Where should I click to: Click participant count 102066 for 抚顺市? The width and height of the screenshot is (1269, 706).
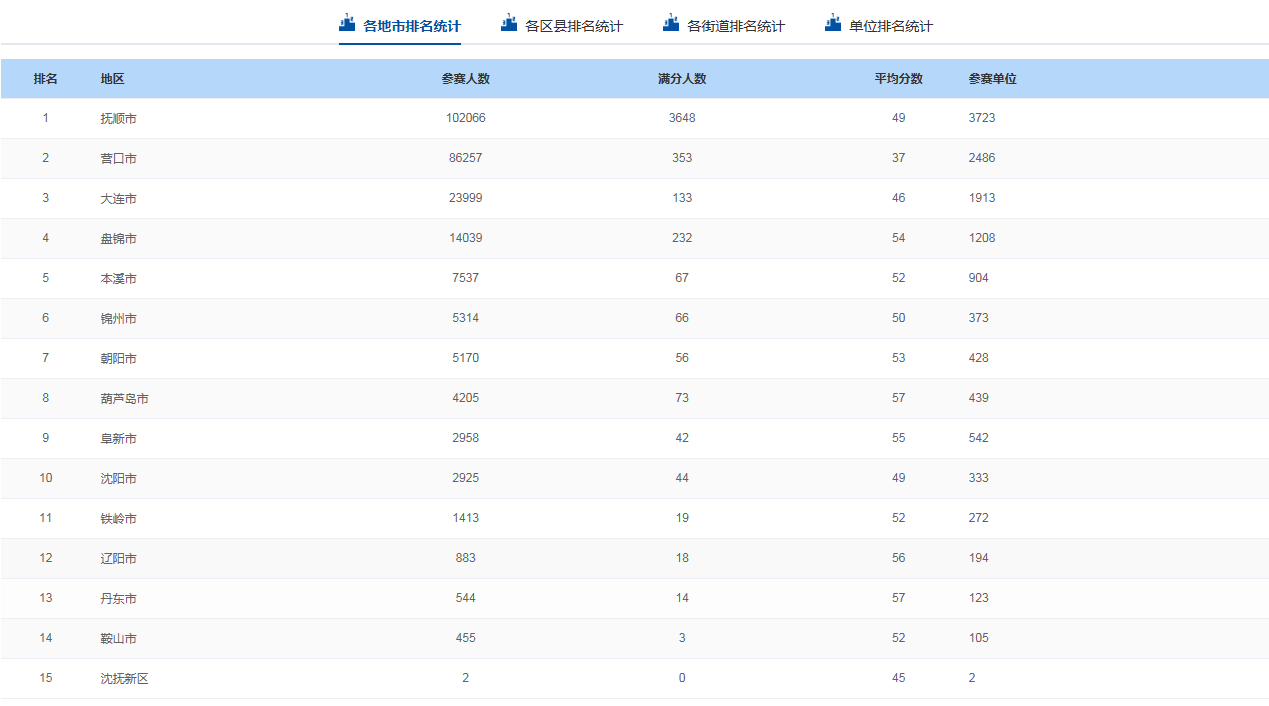[x=466, y=118]
